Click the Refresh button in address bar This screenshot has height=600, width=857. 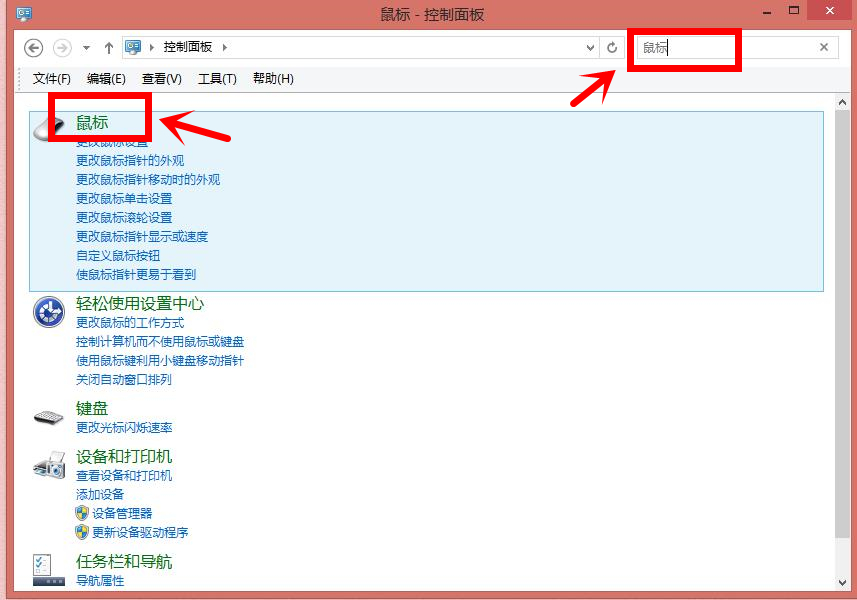click(x=612, y=47)
